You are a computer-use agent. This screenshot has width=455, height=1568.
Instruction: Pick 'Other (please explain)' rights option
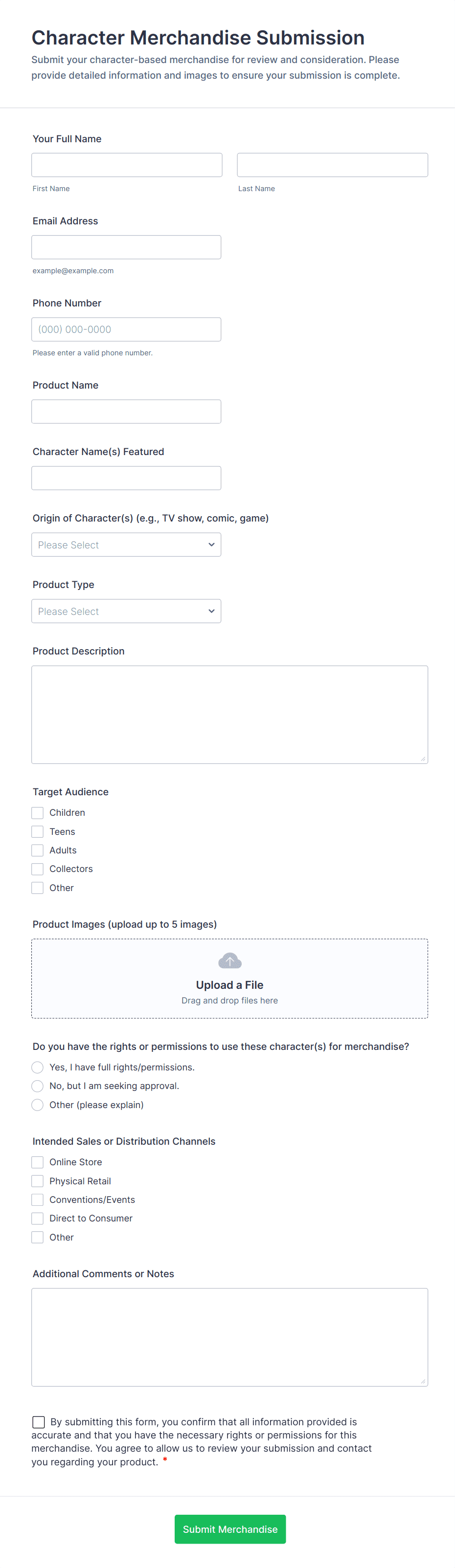tap(38, 1105)
